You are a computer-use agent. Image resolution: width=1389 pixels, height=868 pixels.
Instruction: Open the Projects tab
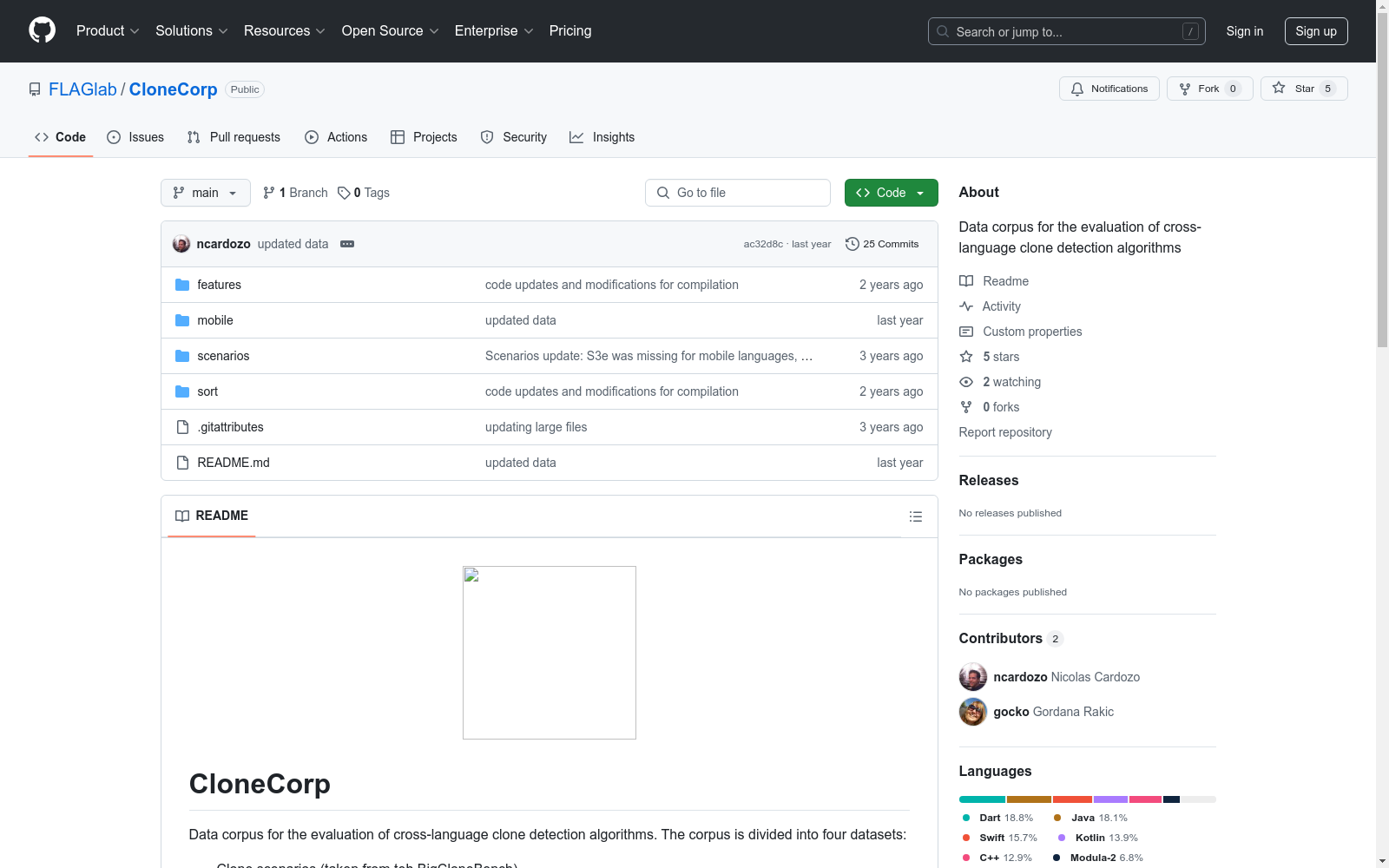[x=424, y=137]
